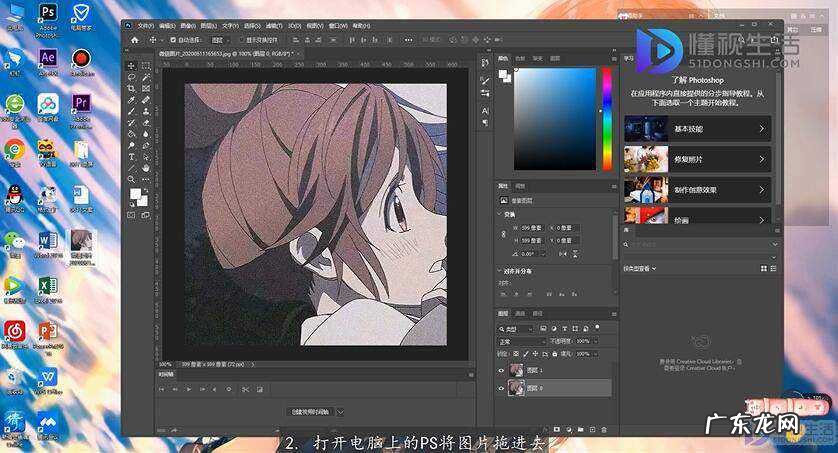This screenshot has height=453, width=838.
Task: Open the 文件 (File) menu
Action: click(x=145, y=26)
